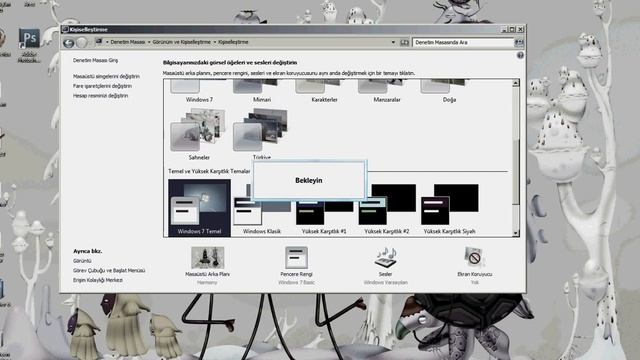Select the Doğa theme
The width and height of the screenshot is (640, 360).
pos(449,91)
